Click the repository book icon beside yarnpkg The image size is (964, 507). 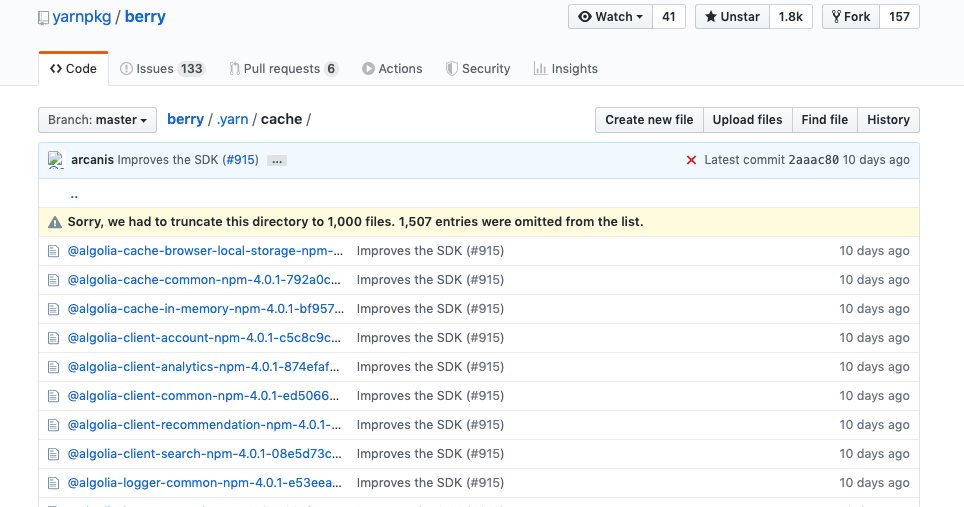pos(43,18)
